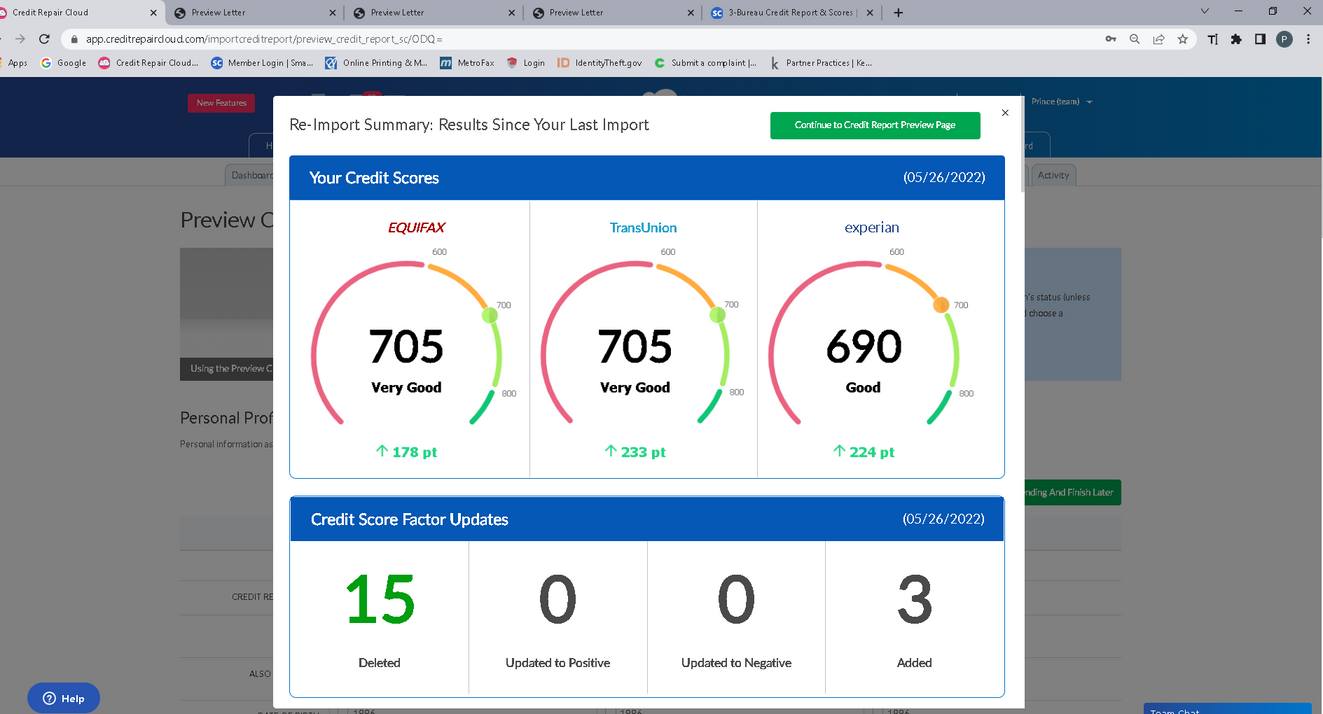View site info via the lock icon
The width and height of the screenshot is (1323, 714).
(x=73, y=39)
